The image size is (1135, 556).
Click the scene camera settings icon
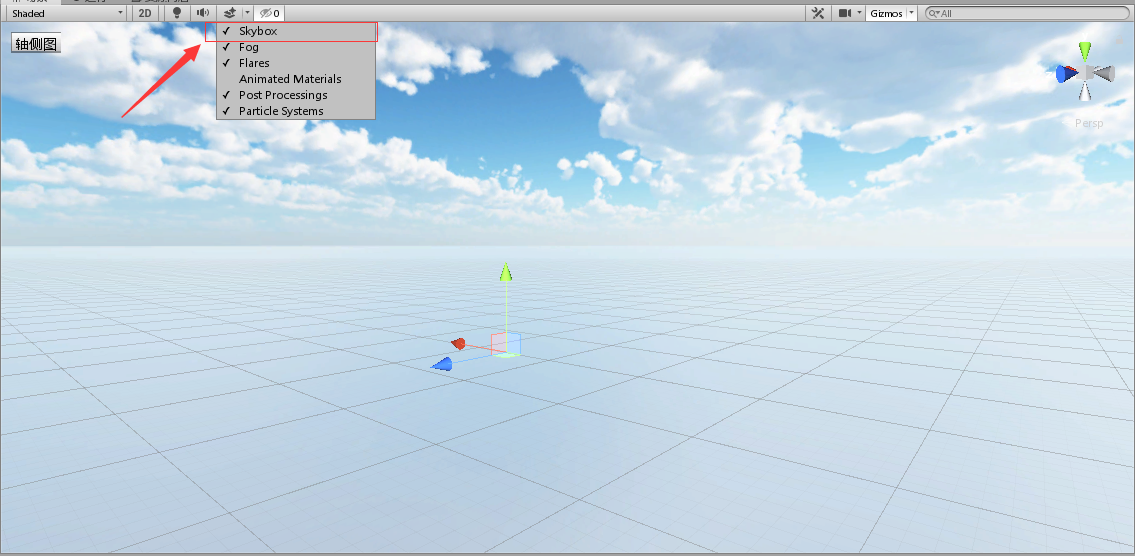(844, 13)
